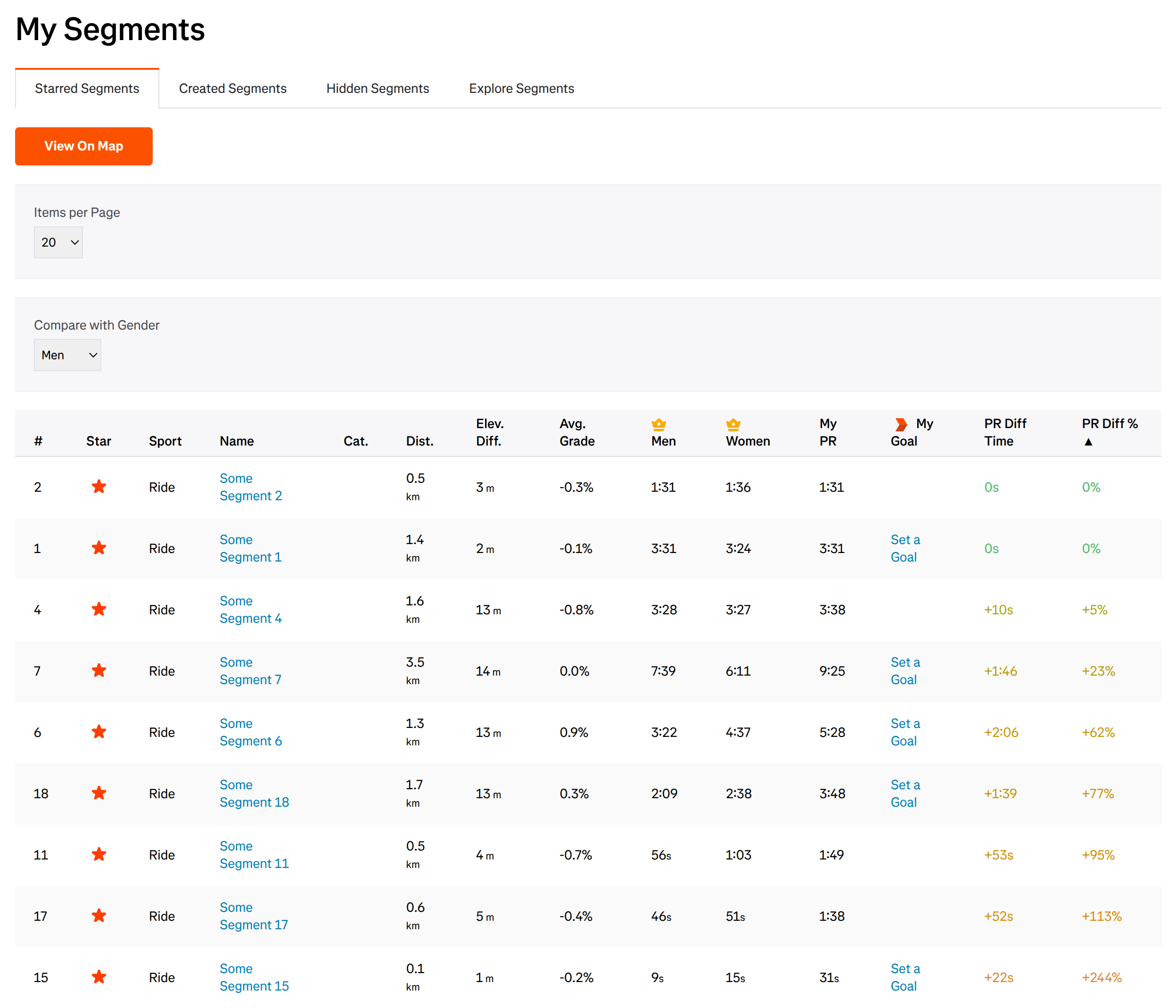
Task: Click the 31s My PR value
Action: 829,977
